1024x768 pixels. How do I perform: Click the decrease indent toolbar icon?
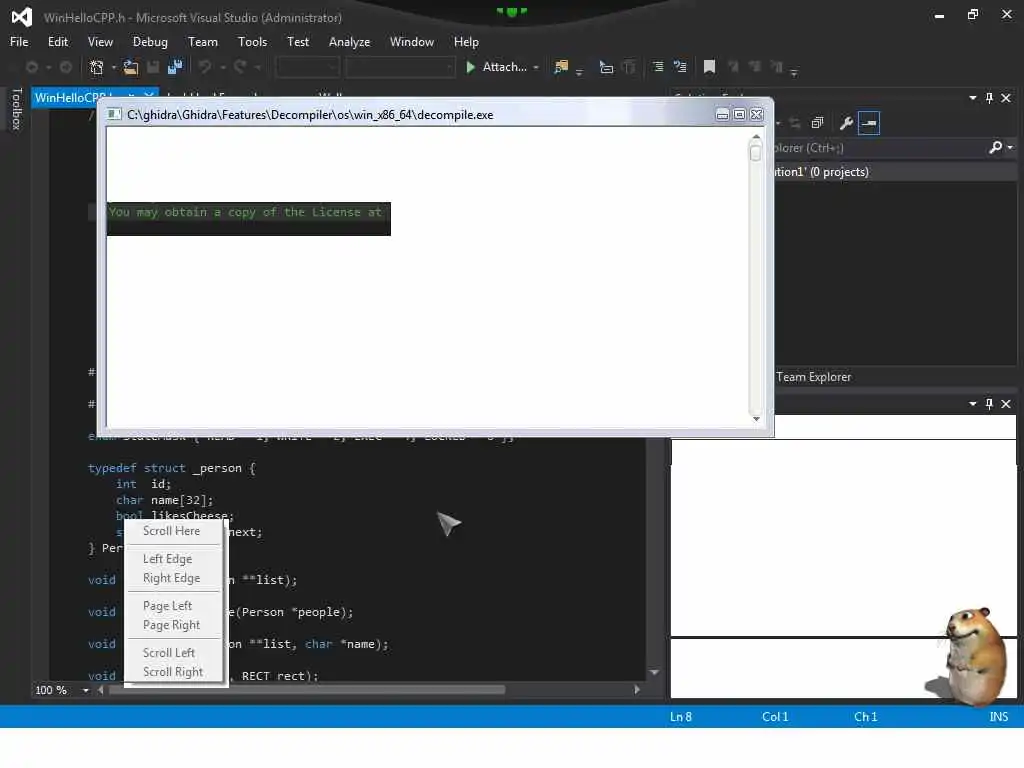[x=658, y=67]
